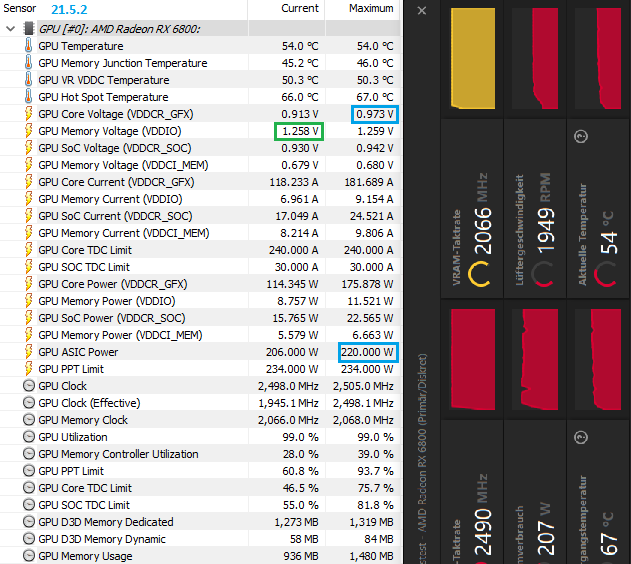Click the 0.973 V maximum core voltage value
Image resolution: width=631 pixels, height=564 pixels.
point(375,114)
